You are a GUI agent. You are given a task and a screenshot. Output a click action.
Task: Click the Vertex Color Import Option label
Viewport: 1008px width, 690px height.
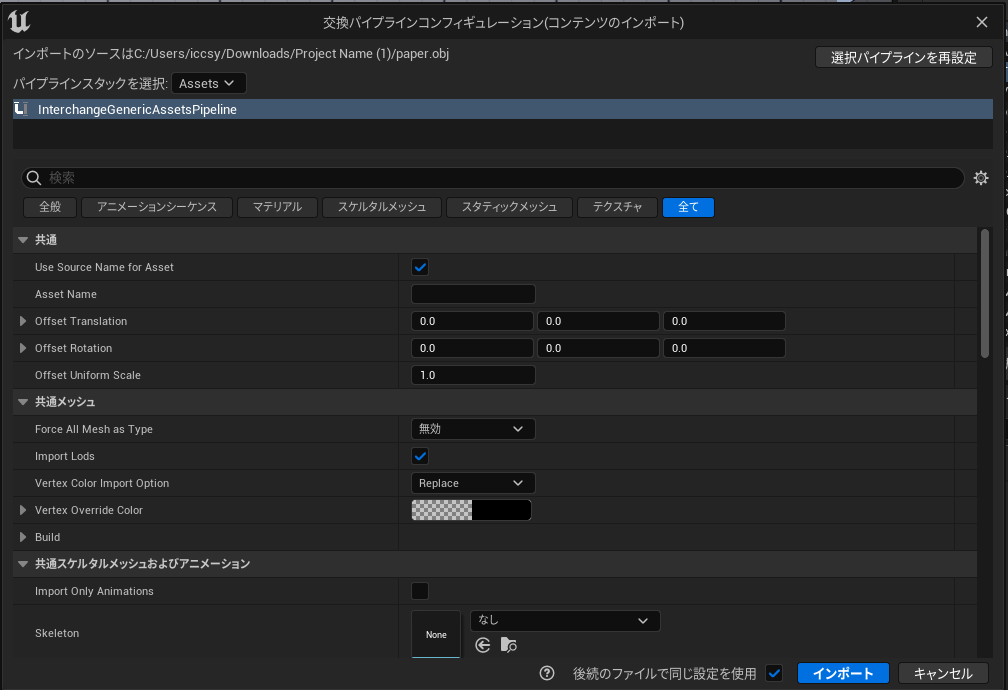click(x=102, y=483)
